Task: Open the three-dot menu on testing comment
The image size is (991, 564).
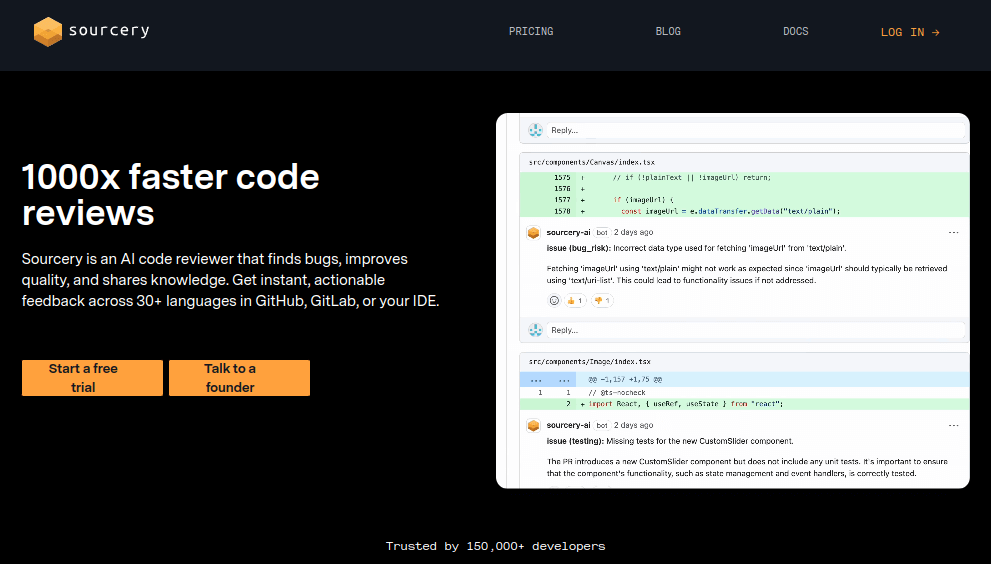Action: (x=953, y=425)
